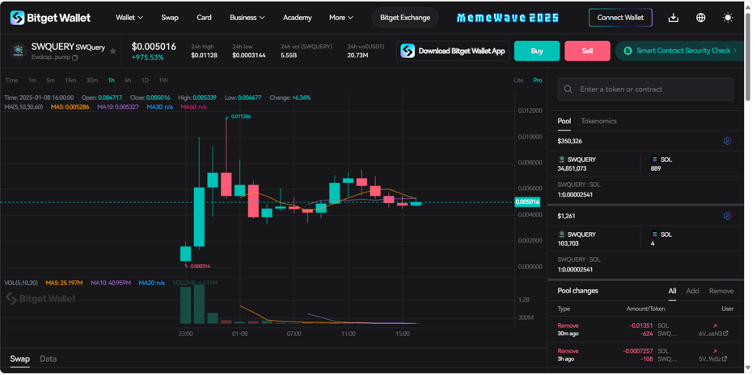Click the Sell button
This screenshot has width=755, height=375.
coord(587,51)
